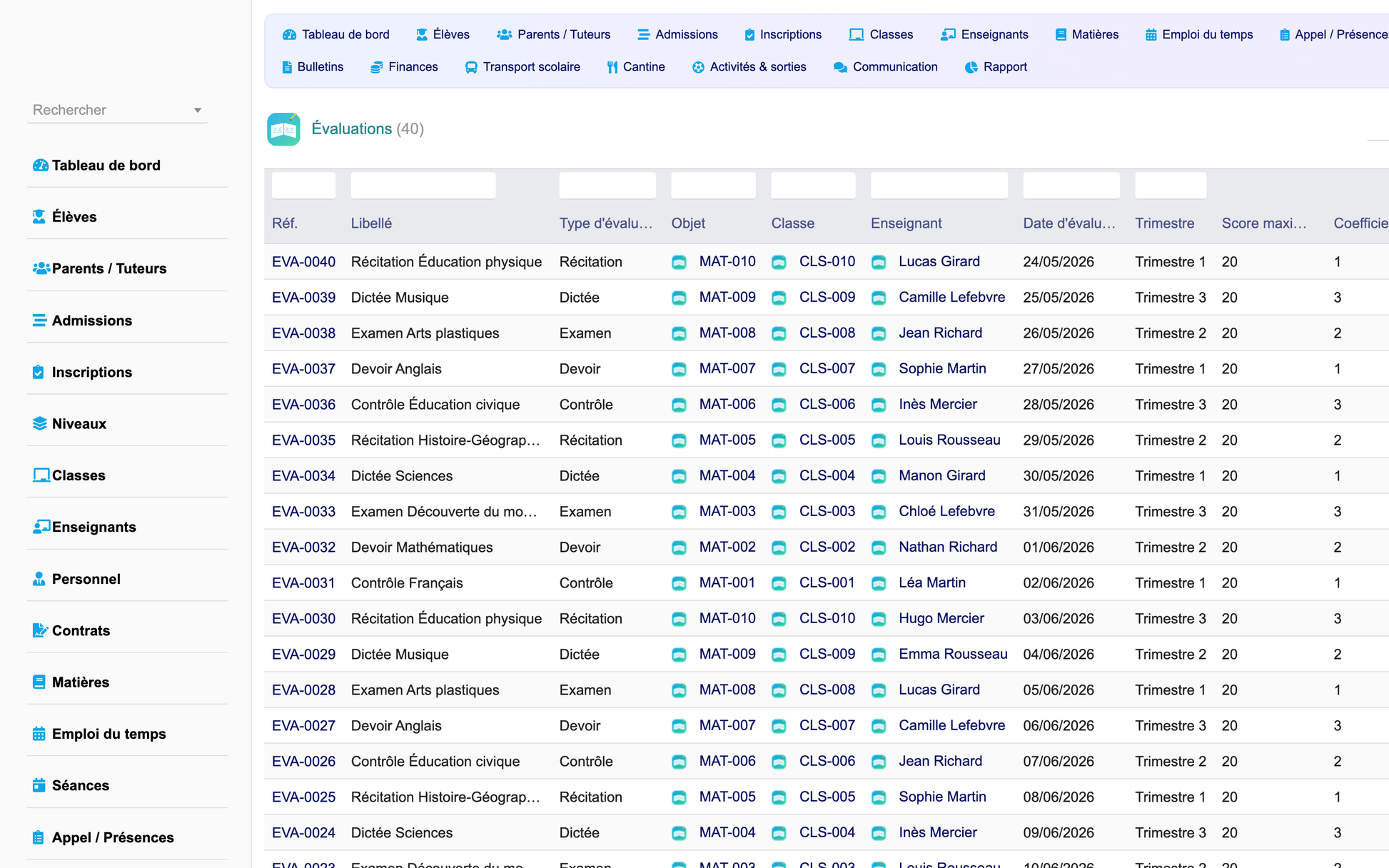The width and height of the screenshot is (1389, 868).
Task: Open Inscriptions tab in top navigation
Action: pos(783,34)
